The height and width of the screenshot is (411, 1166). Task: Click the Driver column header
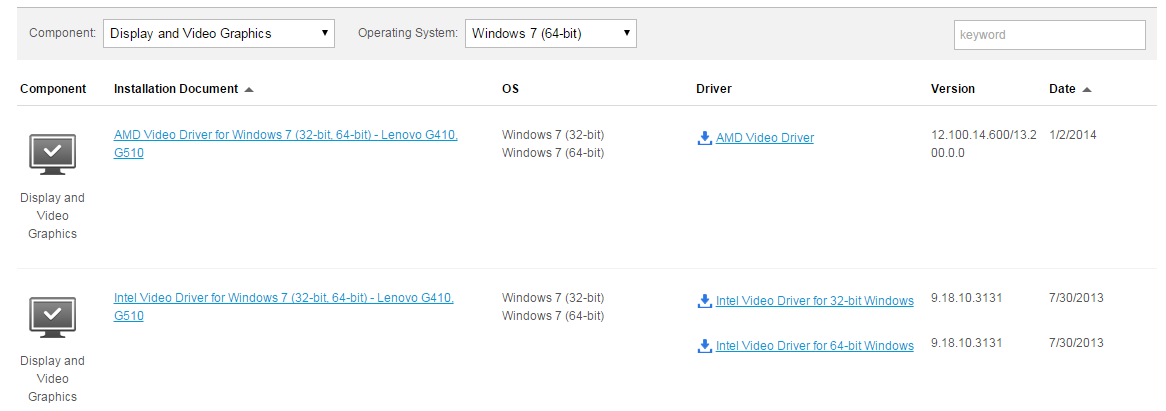(714, 88)
